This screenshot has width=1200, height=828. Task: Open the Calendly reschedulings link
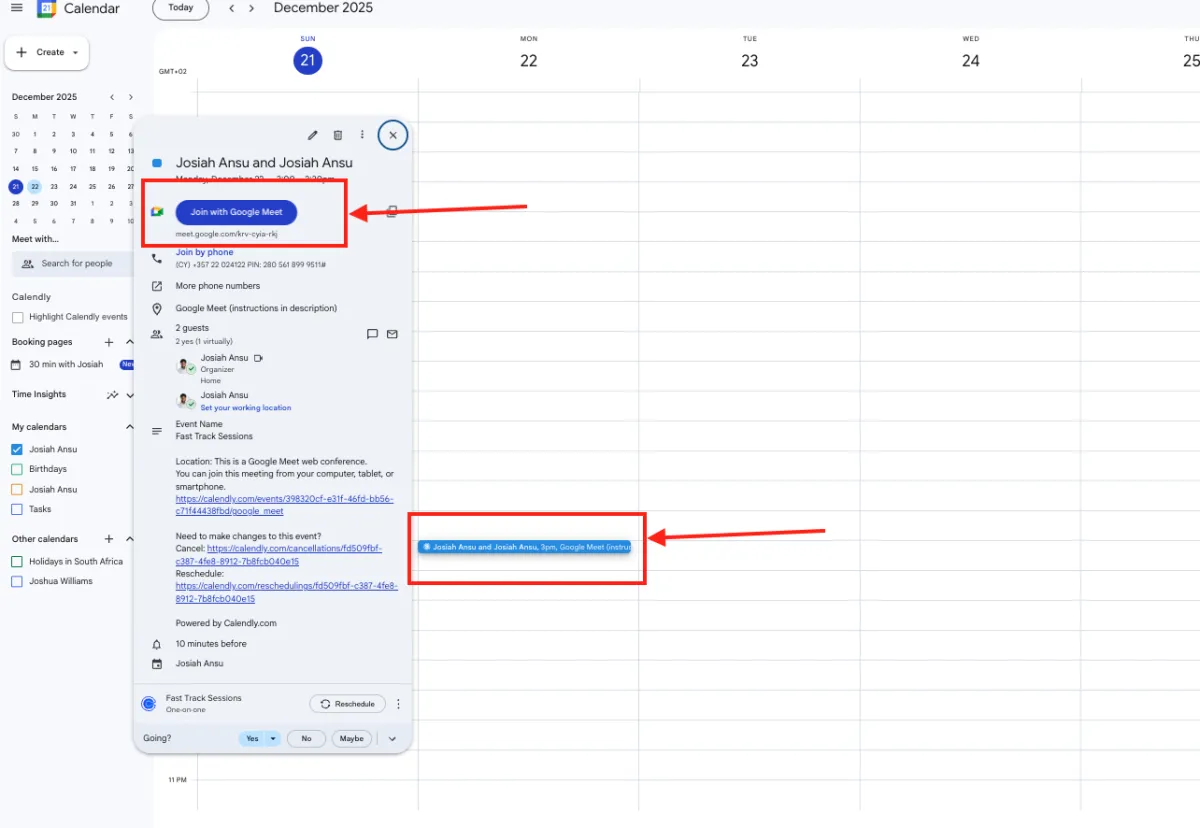coord(286,592)
